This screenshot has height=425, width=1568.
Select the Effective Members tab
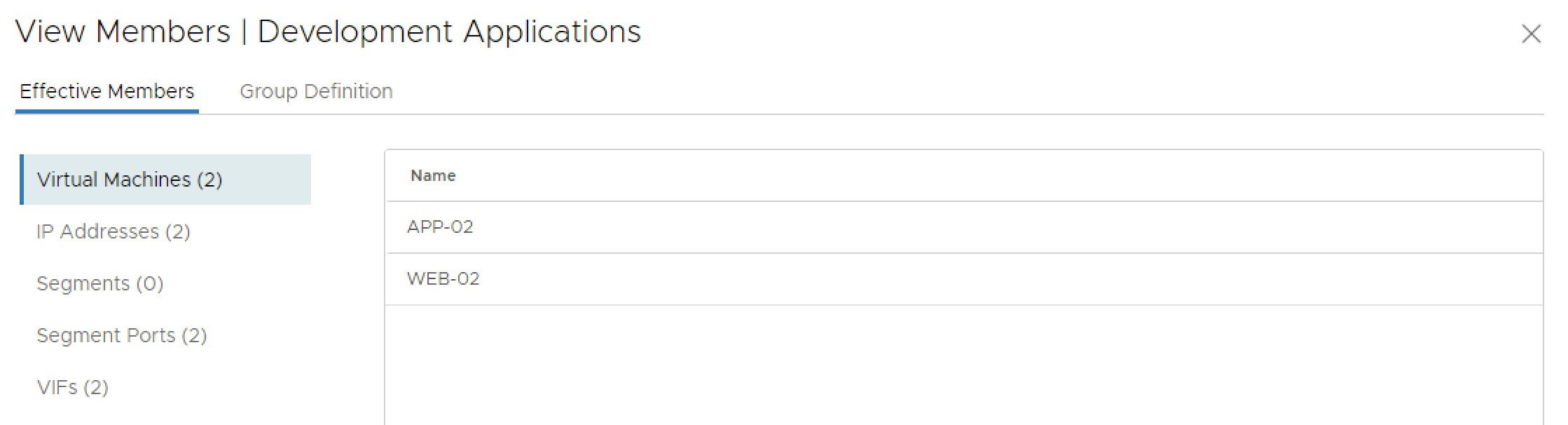[107, 92]
